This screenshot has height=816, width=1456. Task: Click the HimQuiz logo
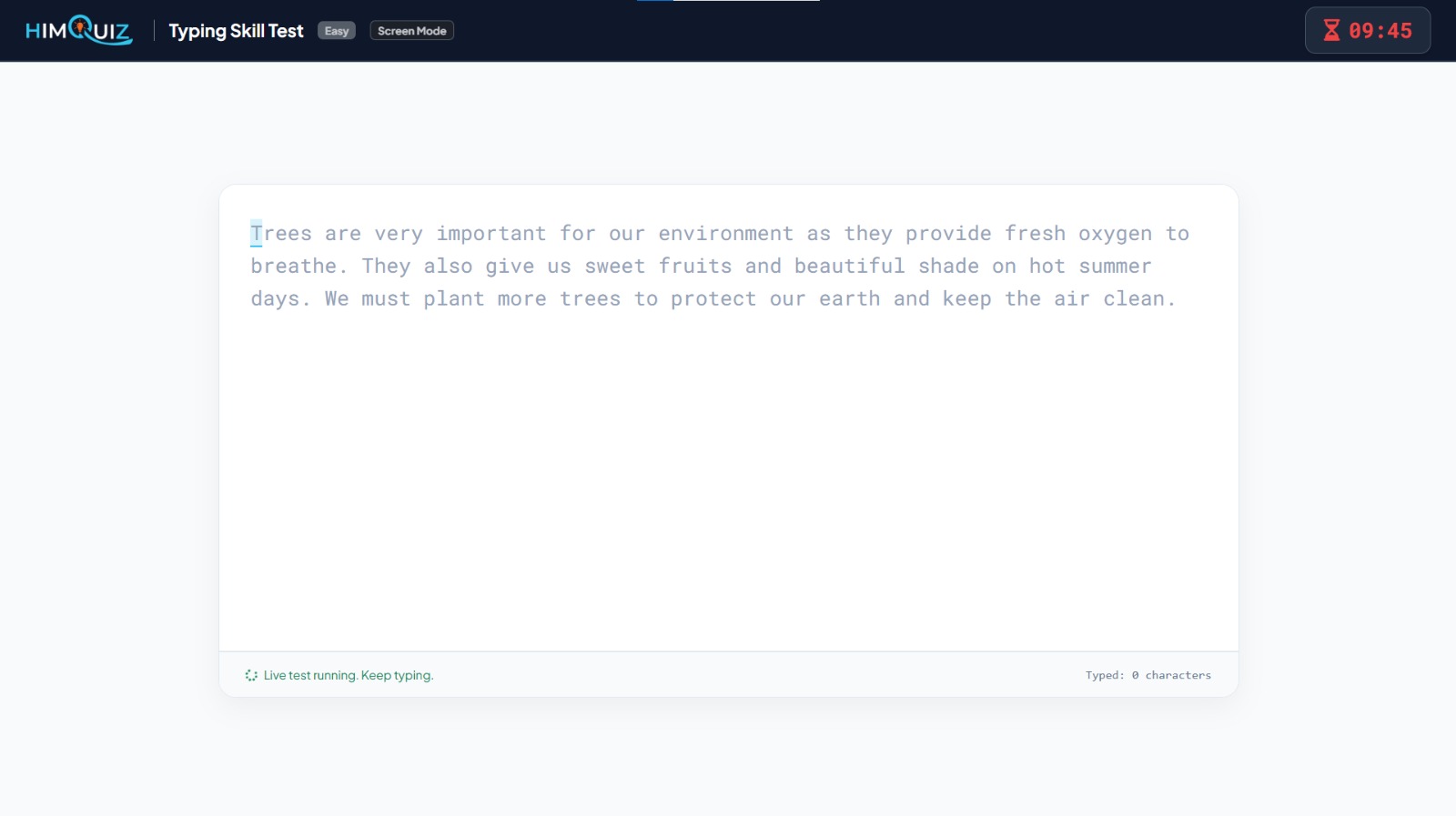[79, 30]
